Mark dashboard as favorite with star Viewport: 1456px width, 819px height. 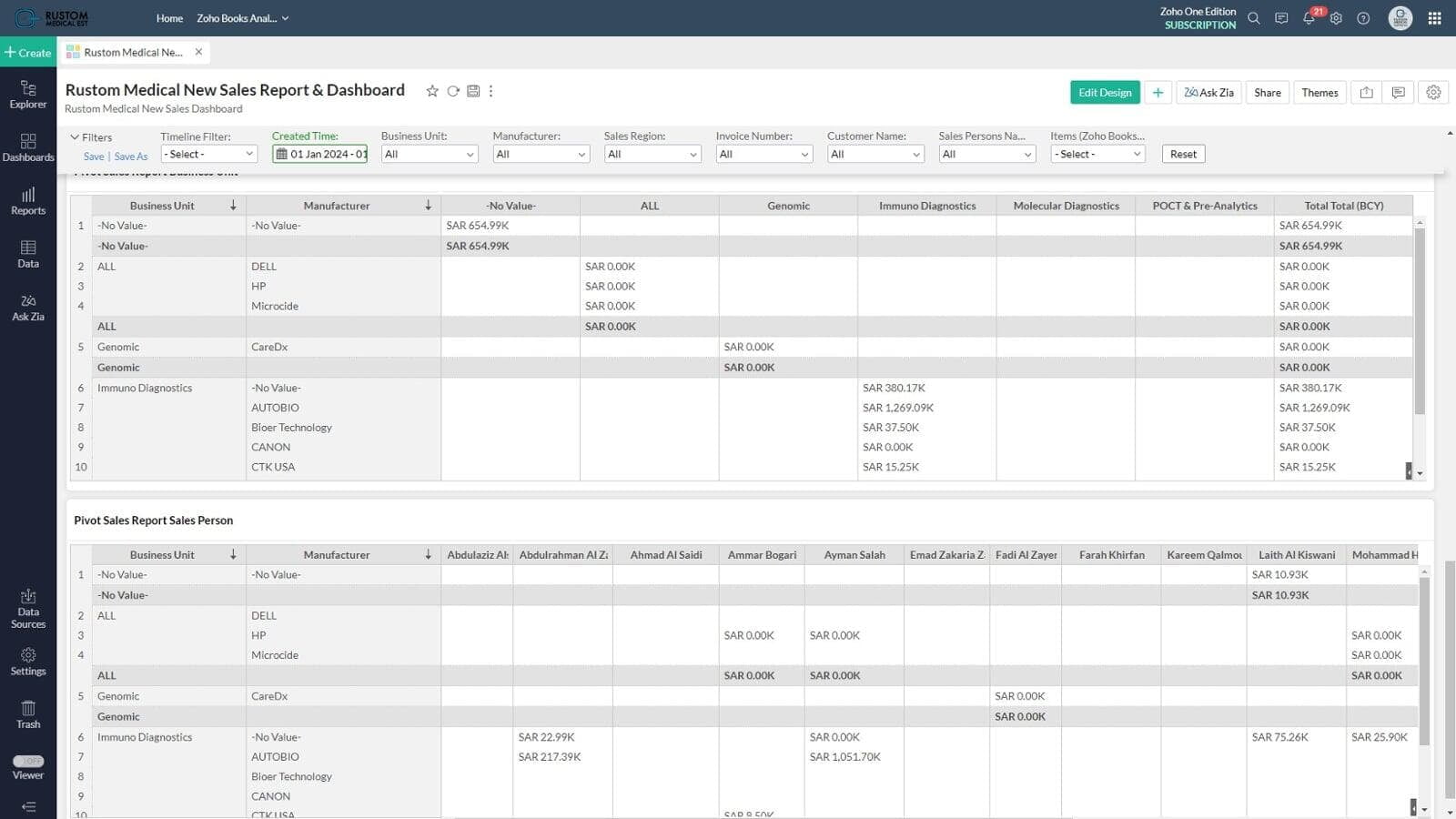tap(432, 91)
